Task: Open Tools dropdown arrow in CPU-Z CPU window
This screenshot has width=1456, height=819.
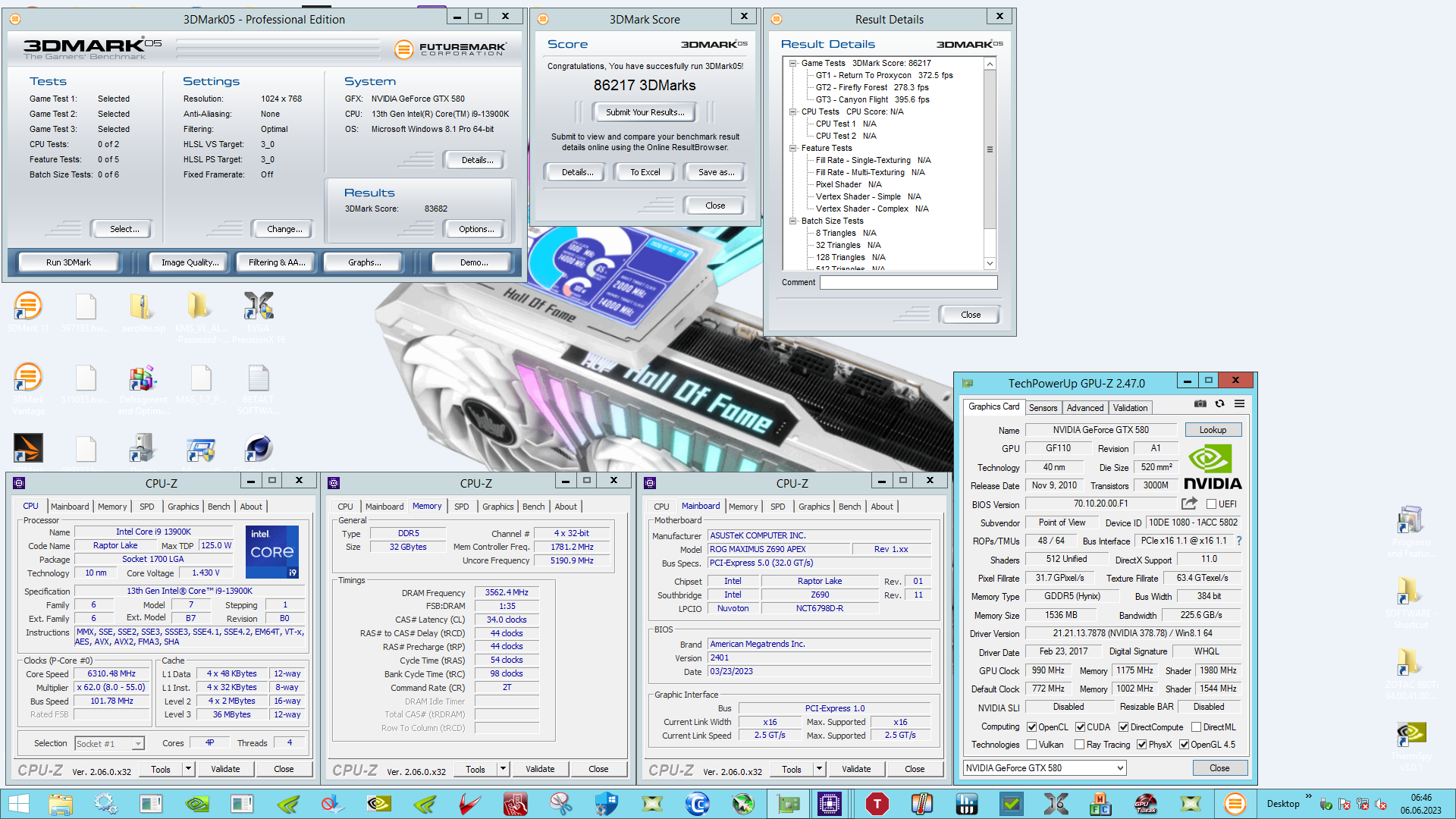Action: [x=188, y=769]
